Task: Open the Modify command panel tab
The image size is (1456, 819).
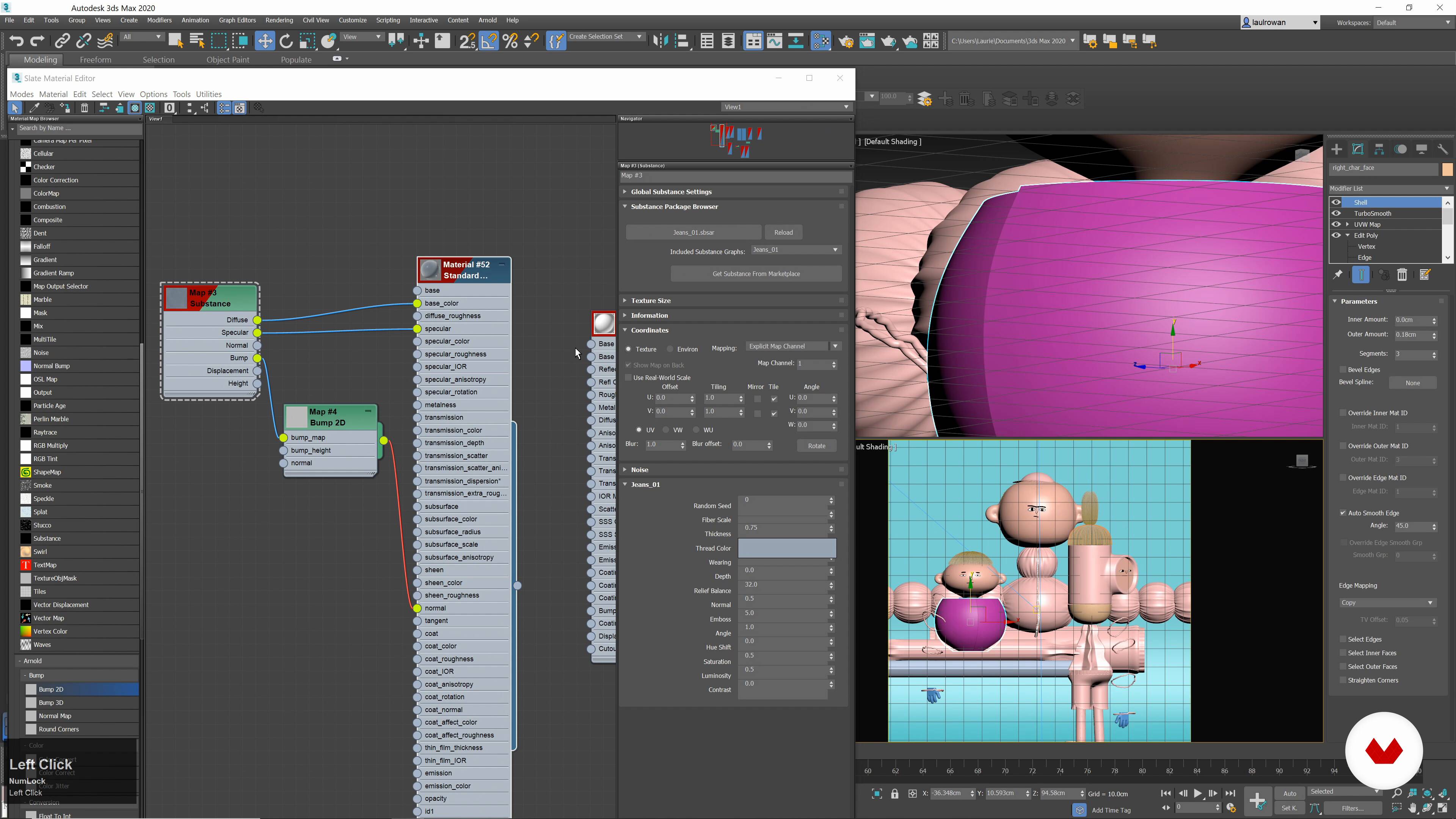Action: pos(1358,149)
